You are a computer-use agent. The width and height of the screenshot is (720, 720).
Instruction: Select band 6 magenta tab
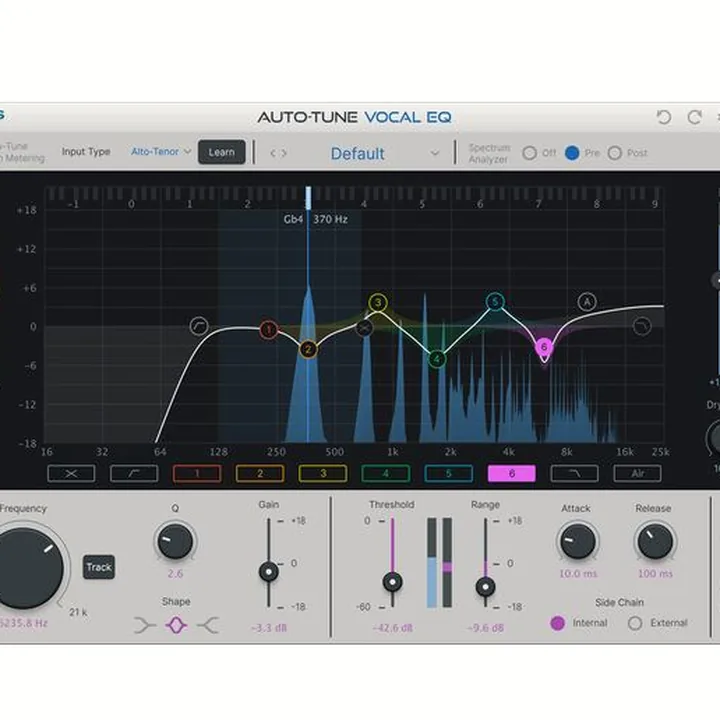512,473
